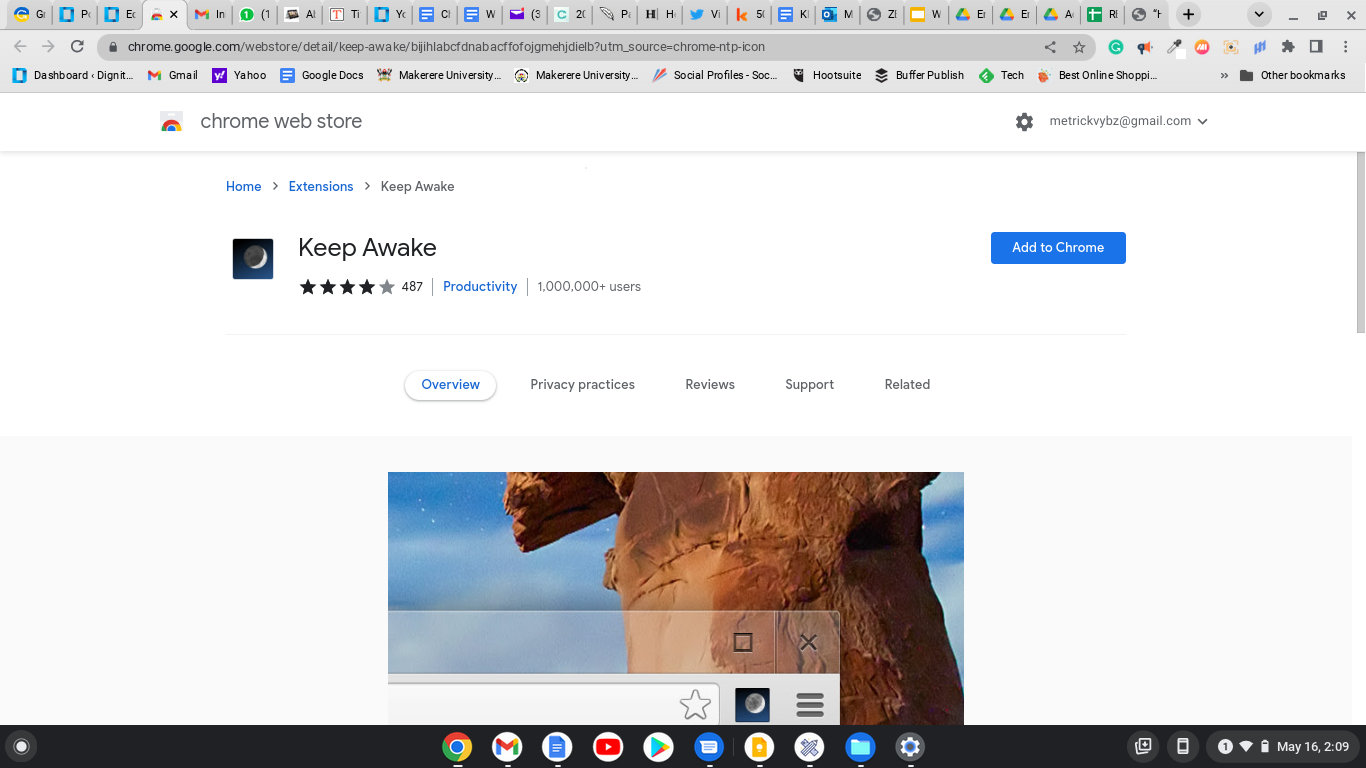This screenshot has width=1366, height=768.
Task: Open the search tabs dropdown
Action: pos(1259,14)
